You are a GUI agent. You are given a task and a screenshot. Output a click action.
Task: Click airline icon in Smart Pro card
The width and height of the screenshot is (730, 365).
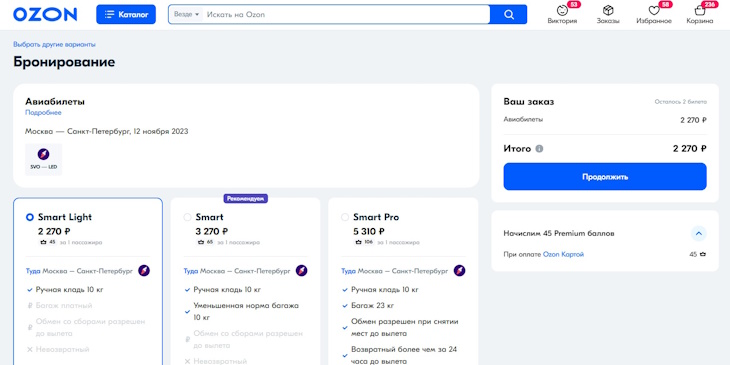click(x=460, y=270)
